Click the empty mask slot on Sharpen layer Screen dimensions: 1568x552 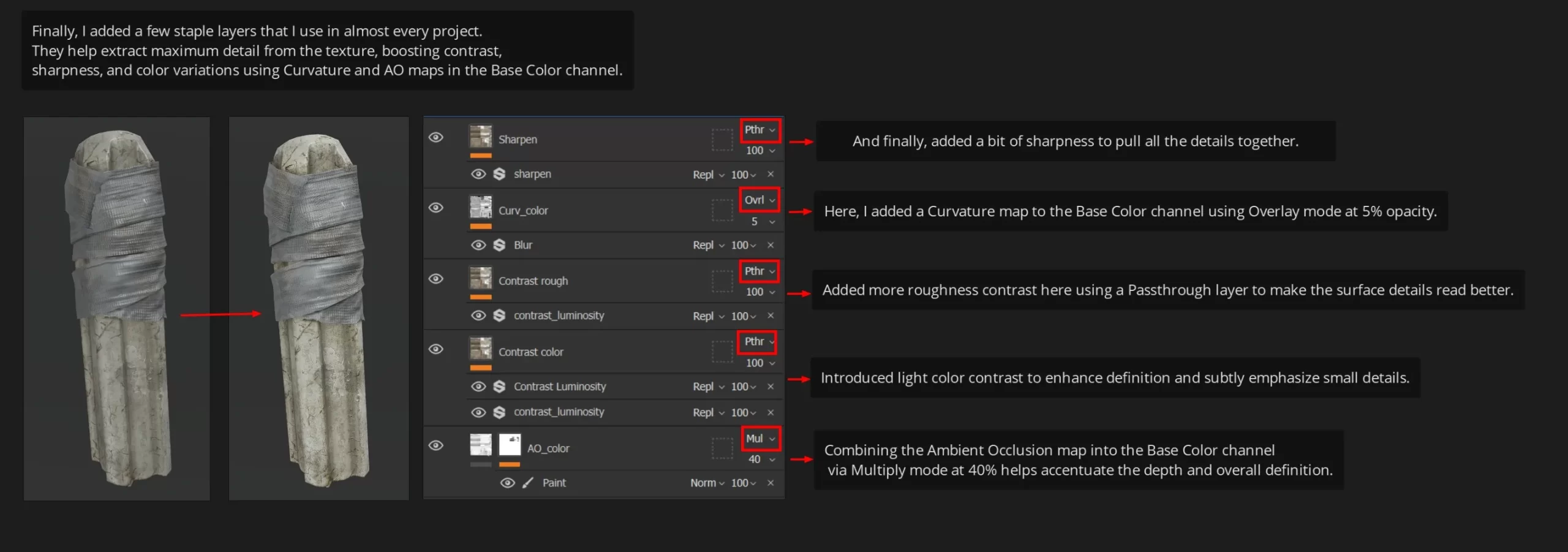coord(722,139)
